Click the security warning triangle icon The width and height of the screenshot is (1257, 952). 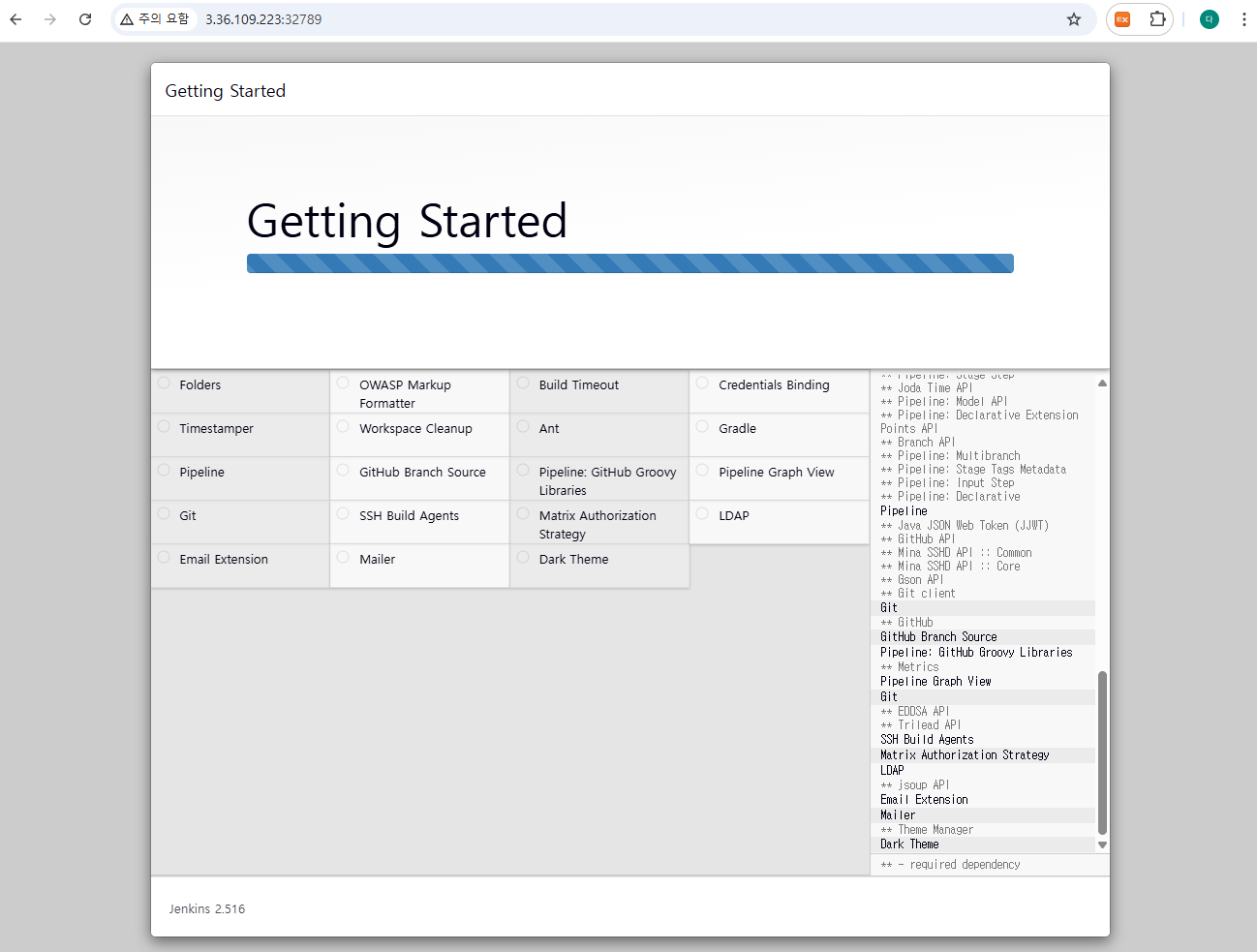127,19
